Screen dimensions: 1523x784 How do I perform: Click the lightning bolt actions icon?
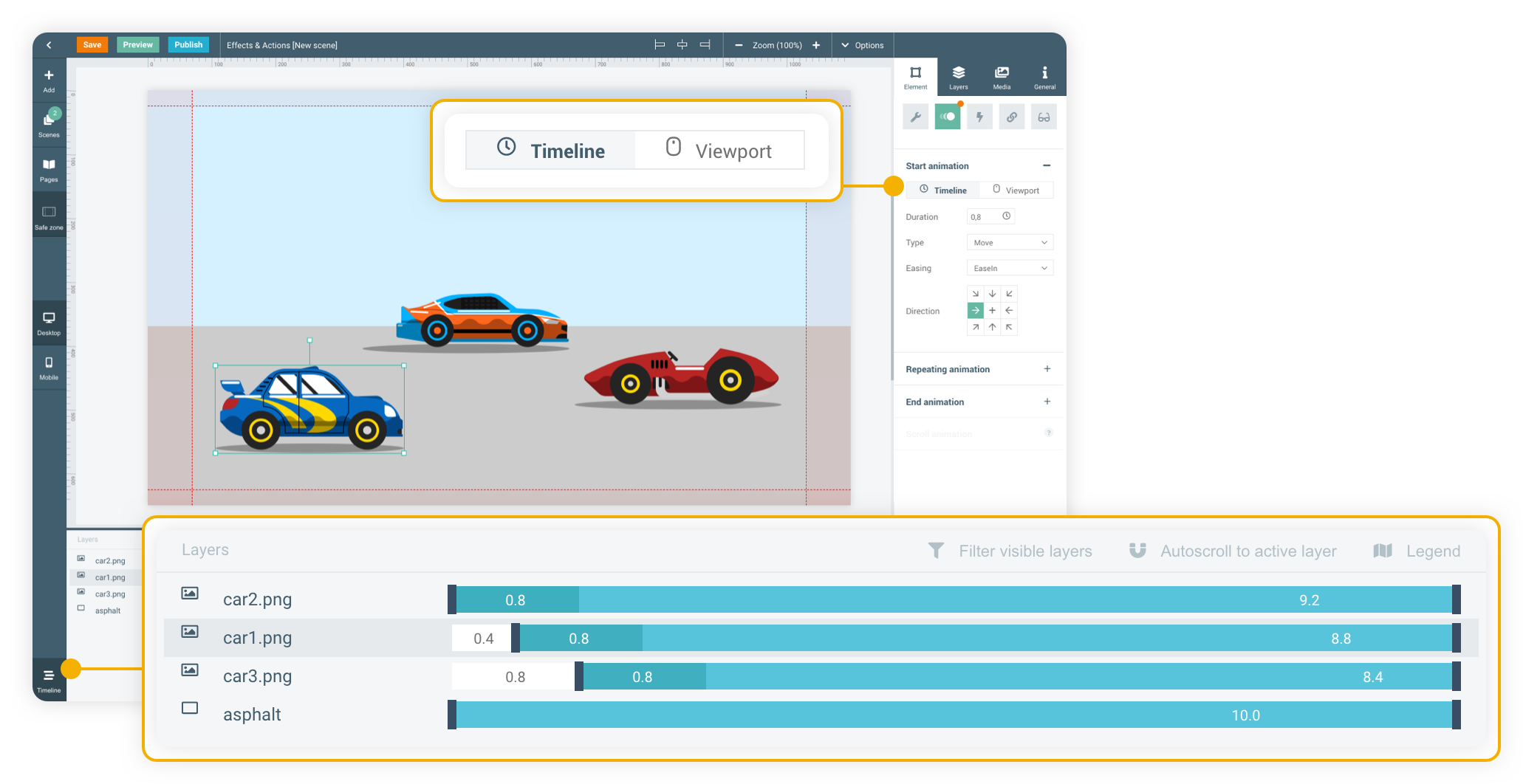pyautogui.click(x=979, y=117)
